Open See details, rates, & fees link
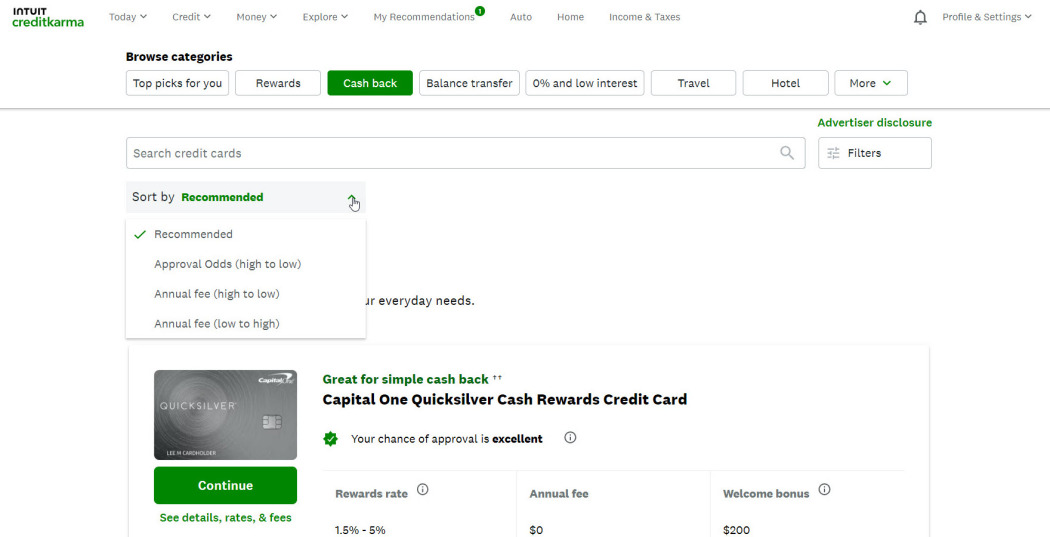The height and width of the screenshot is (537, 1050). coord(226,518)
